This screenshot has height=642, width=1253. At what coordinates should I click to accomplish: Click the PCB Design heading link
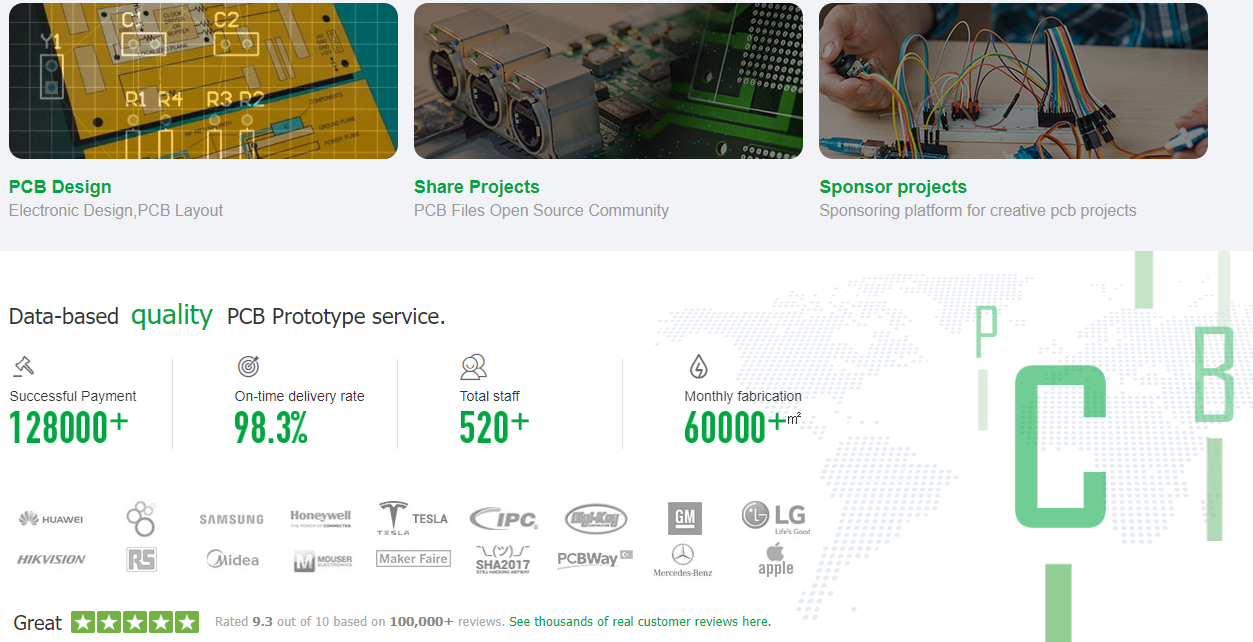[x=60, y=187]
